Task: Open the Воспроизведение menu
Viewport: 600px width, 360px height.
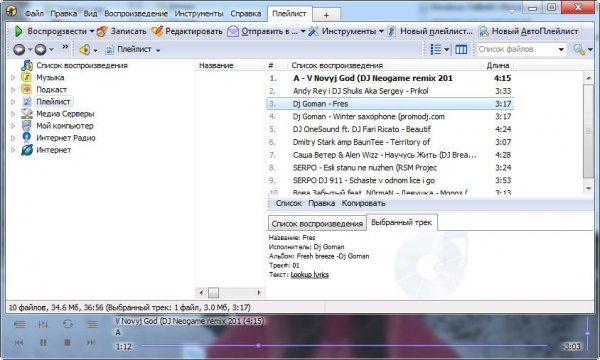Action: tap(136, 14)
